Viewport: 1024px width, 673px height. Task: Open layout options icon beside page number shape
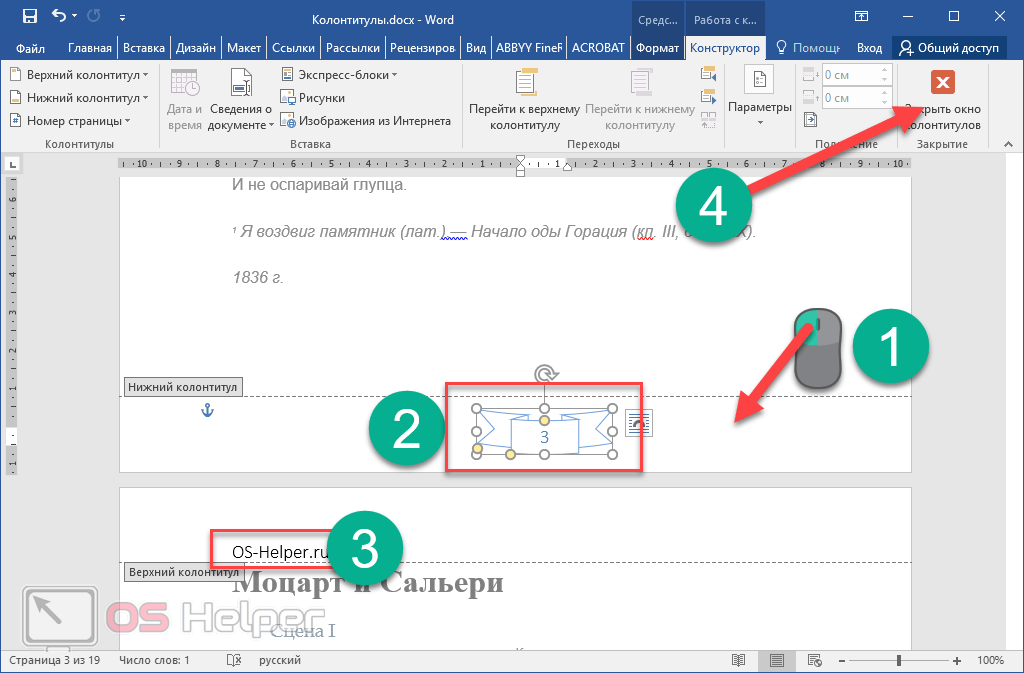coord(637,425)
